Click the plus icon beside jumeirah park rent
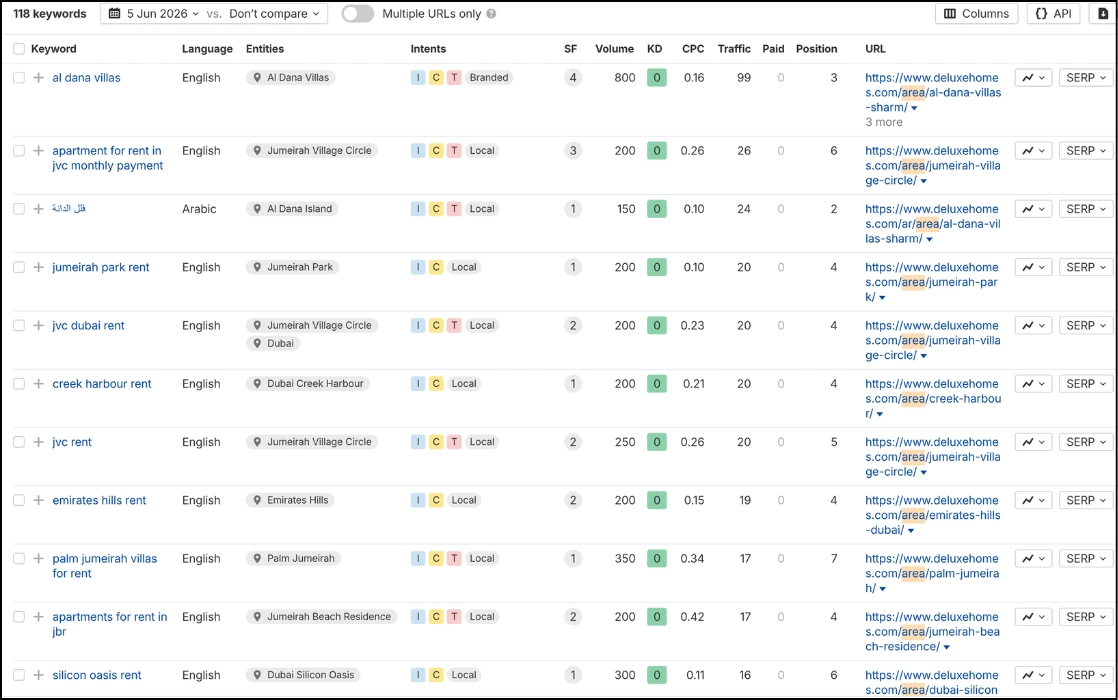This screenshot has width=1118, height=700. click(39, 267)
